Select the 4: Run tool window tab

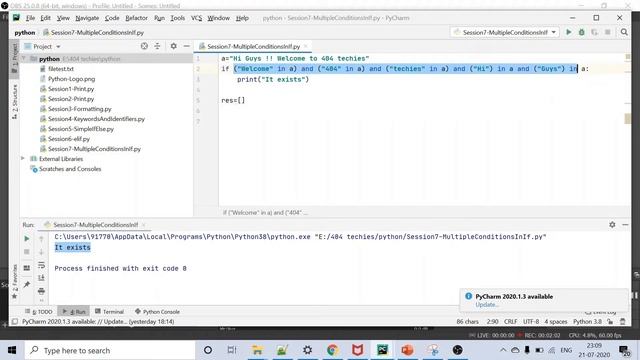pos(74,311)
